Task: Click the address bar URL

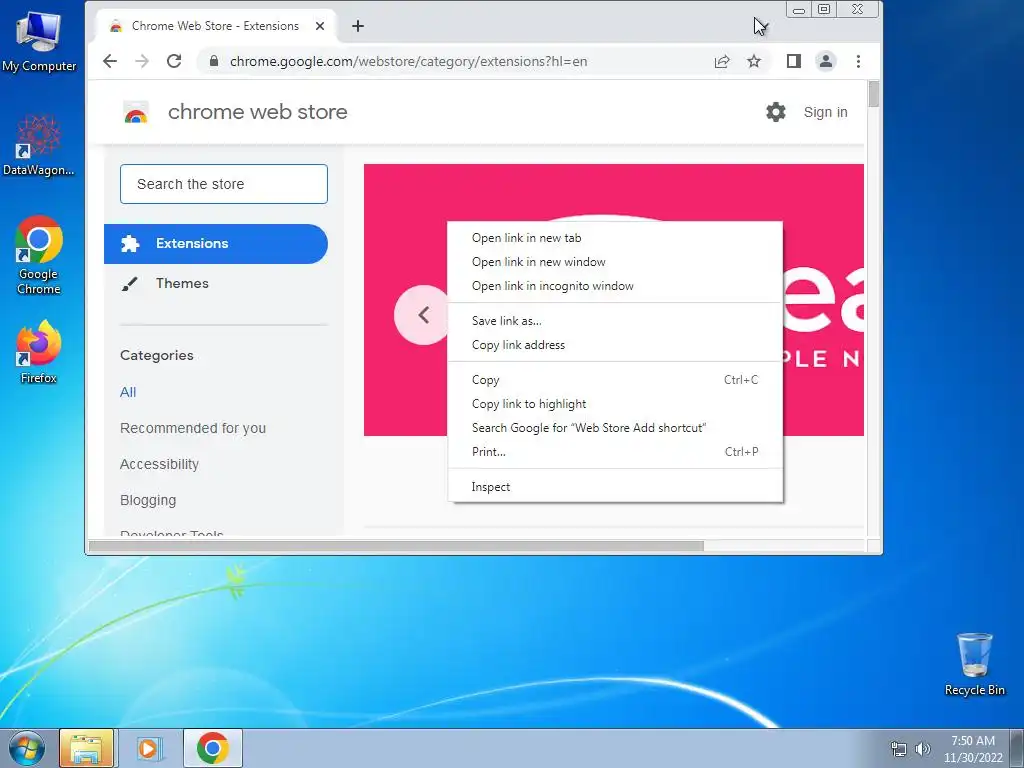Action: 408,61
